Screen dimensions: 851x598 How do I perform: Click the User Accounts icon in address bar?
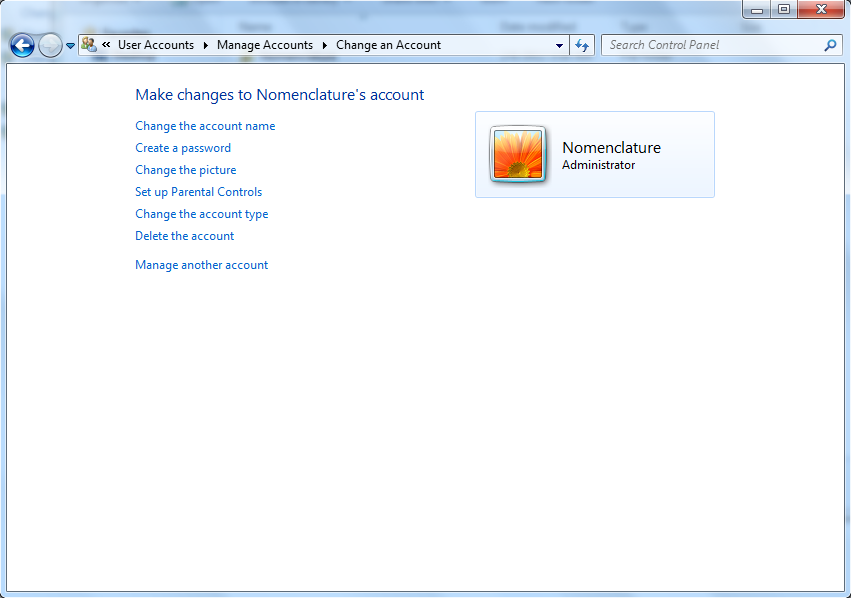coord(88,45)
